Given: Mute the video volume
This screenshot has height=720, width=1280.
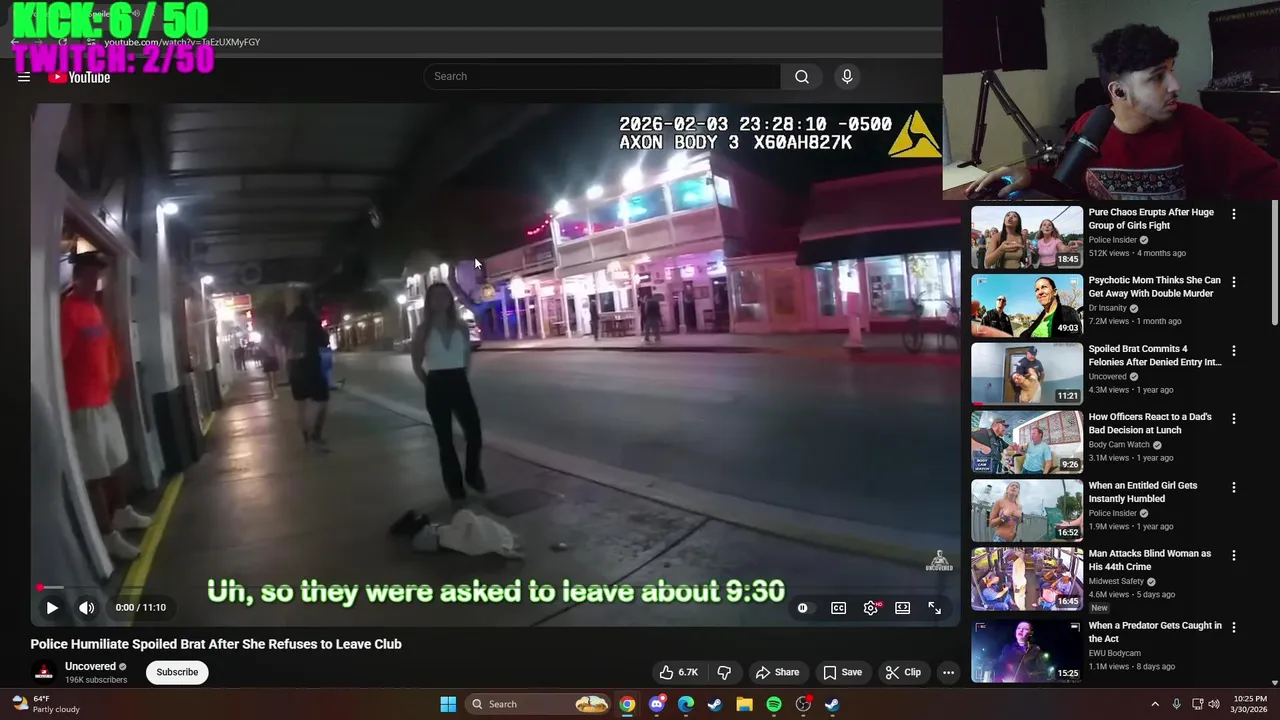Looking at the screenshot, I should (87, 607).
